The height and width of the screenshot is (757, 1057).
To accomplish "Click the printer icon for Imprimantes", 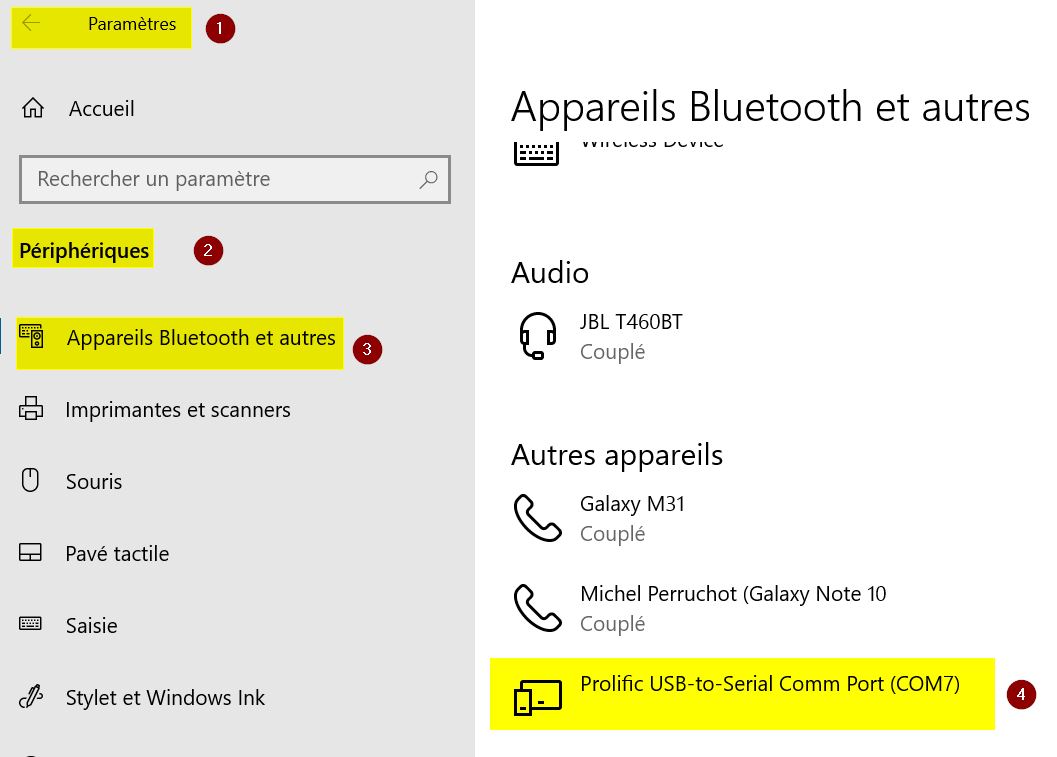I will [x=31, y=408].
